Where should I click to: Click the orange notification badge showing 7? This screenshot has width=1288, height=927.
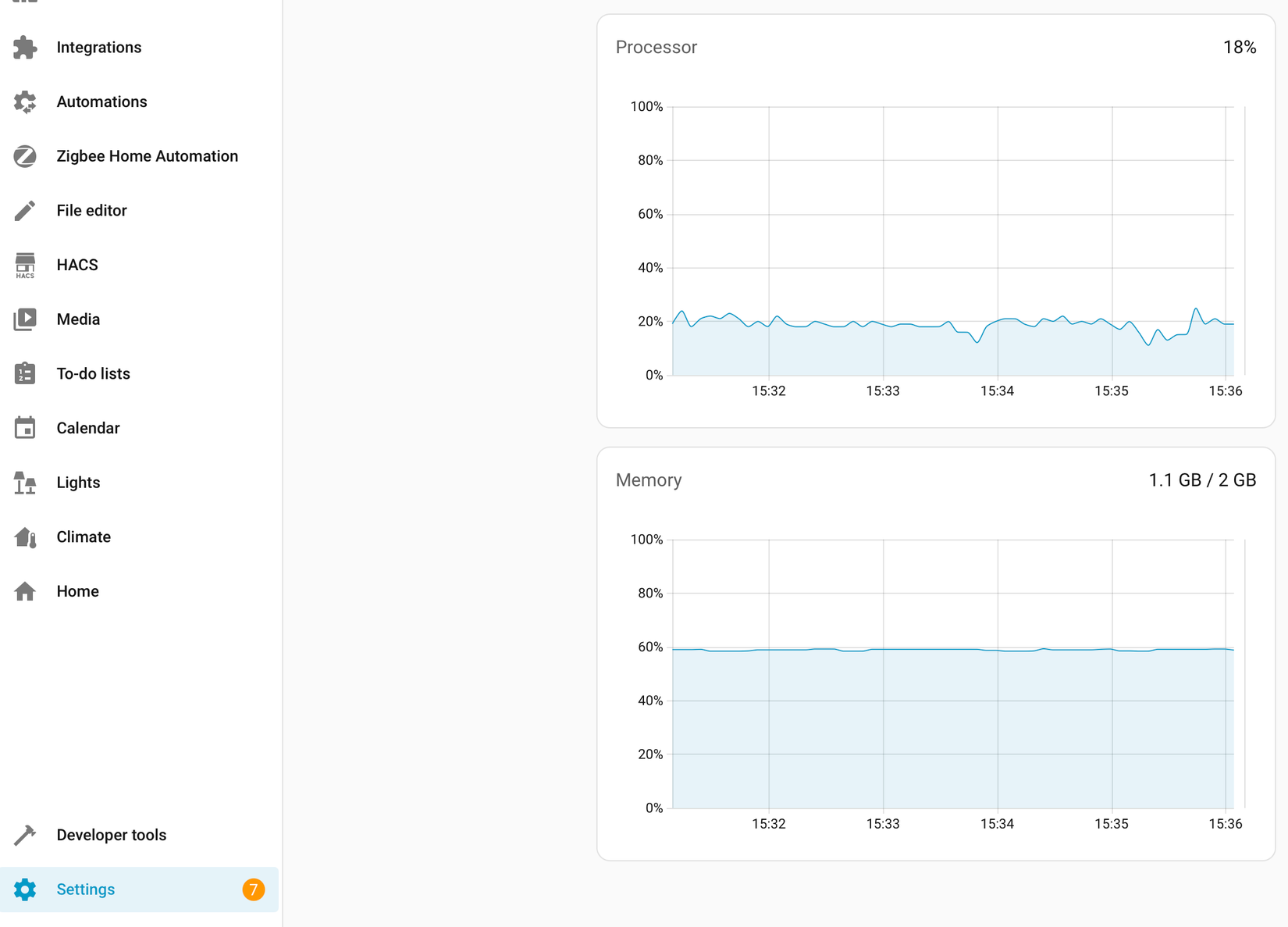253,889
